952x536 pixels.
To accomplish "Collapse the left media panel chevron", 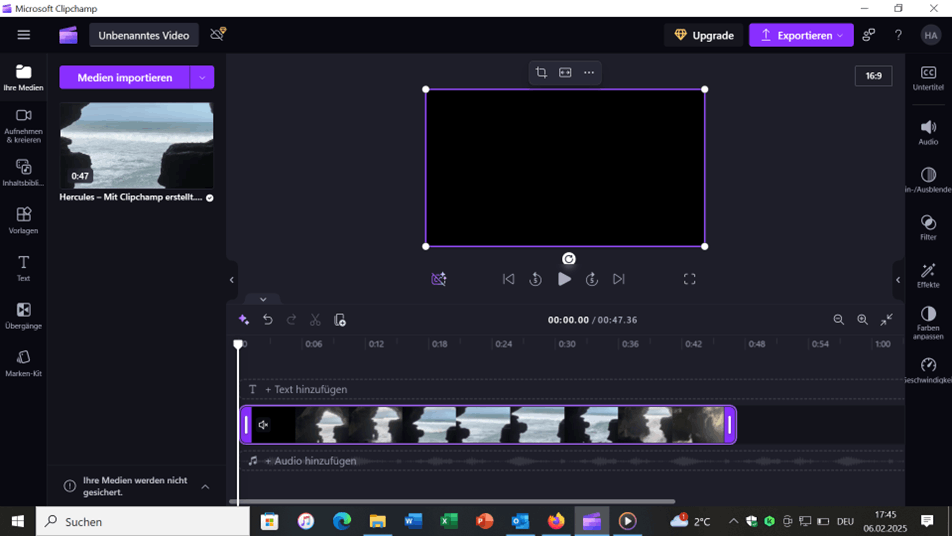I will [x=231, y=280].
